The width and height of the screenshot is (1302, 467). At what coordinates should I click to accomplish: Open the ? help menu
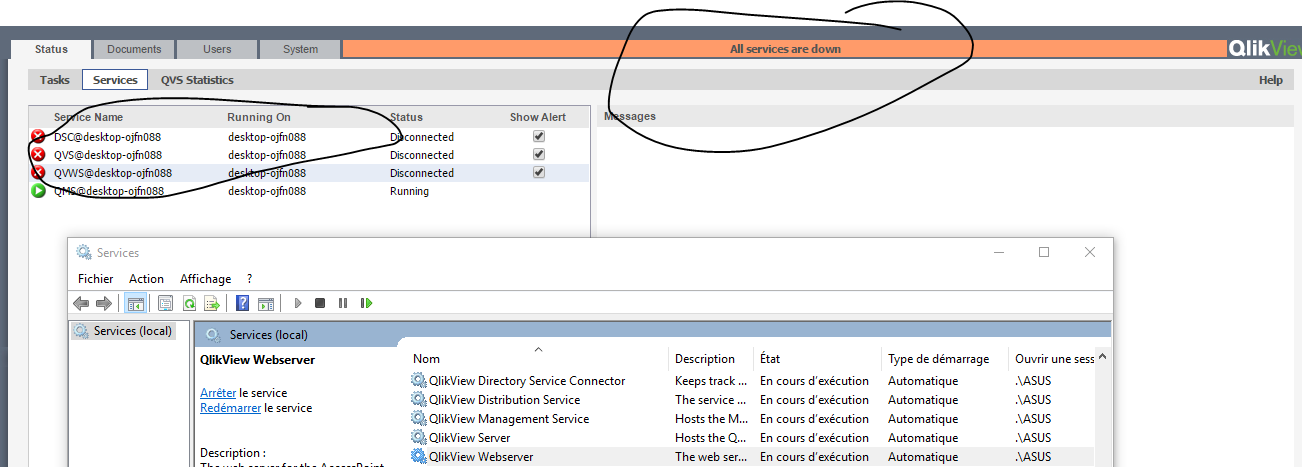[x=249, y=279]
